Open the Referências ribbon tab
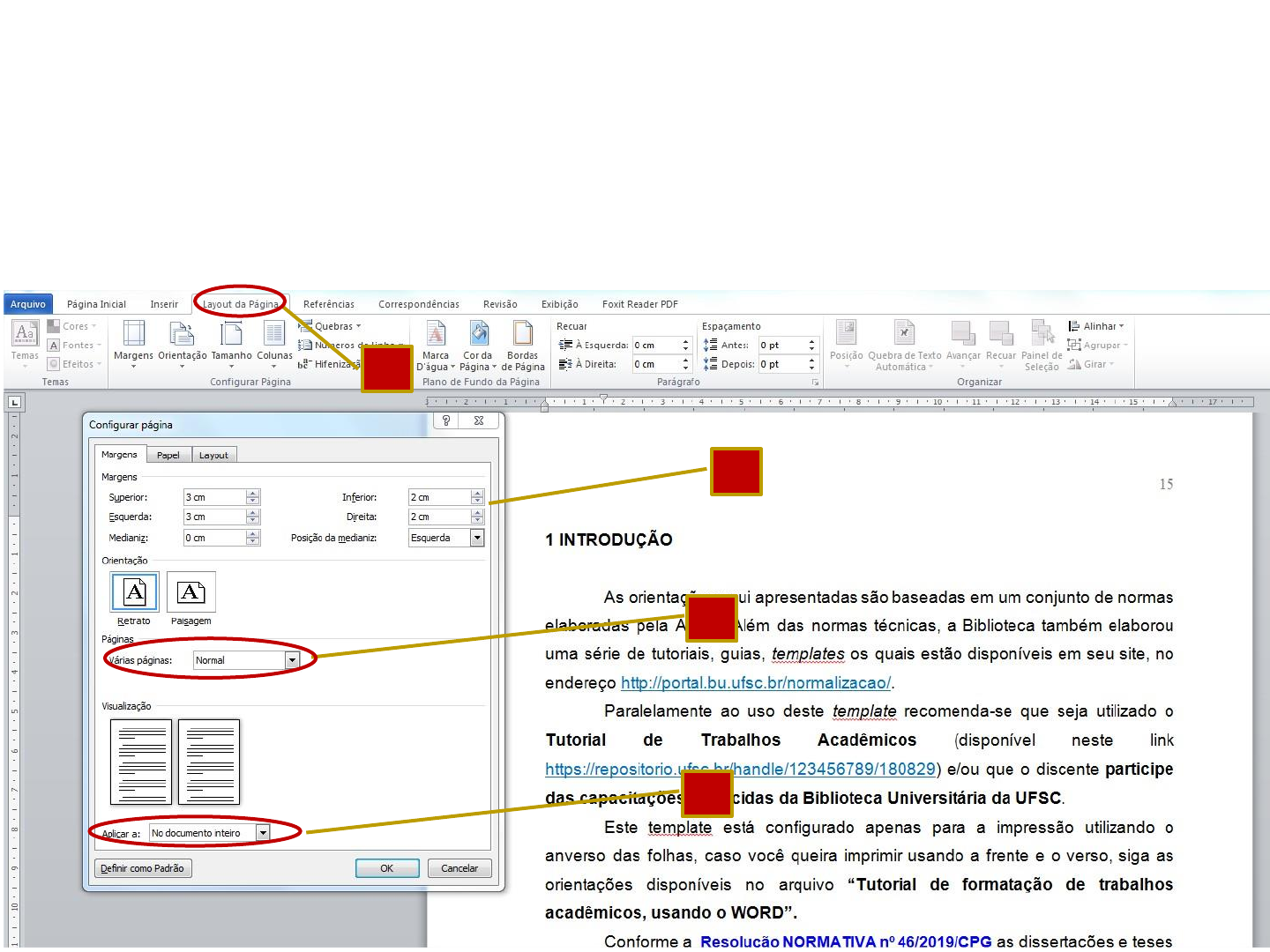 328,304
